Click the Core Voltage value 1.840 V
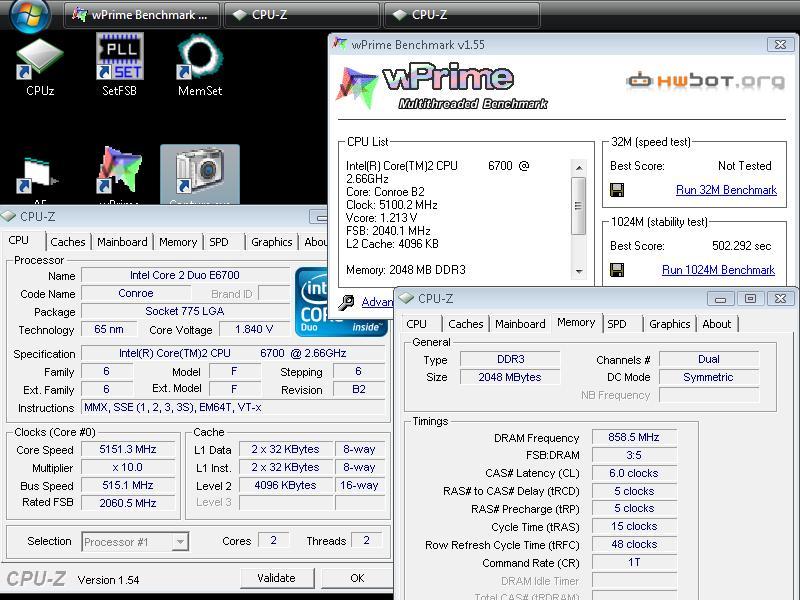 (254, 330)
